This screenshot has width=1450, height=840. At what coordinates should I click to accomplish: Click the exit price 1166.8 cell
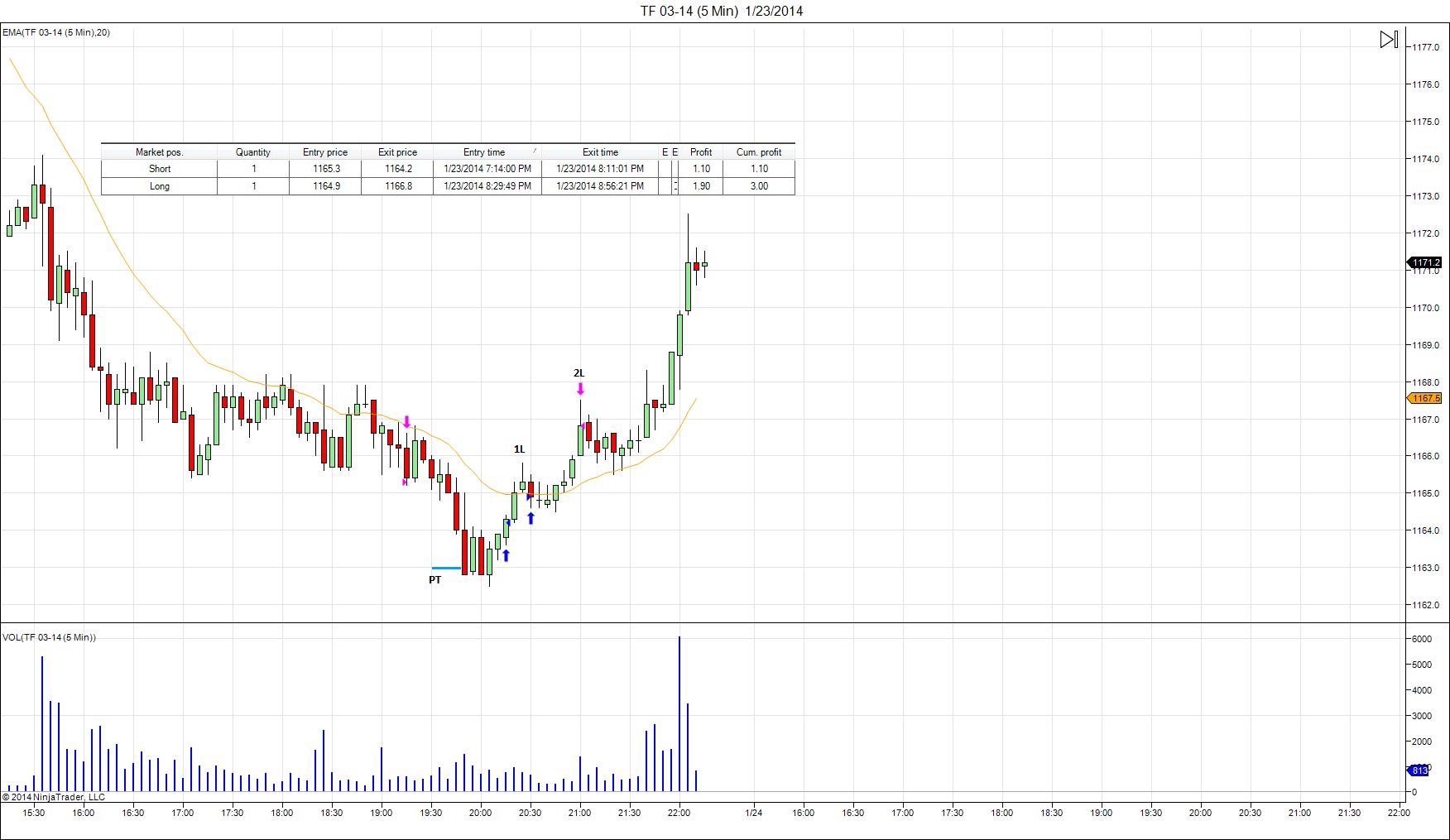point(398,186)
